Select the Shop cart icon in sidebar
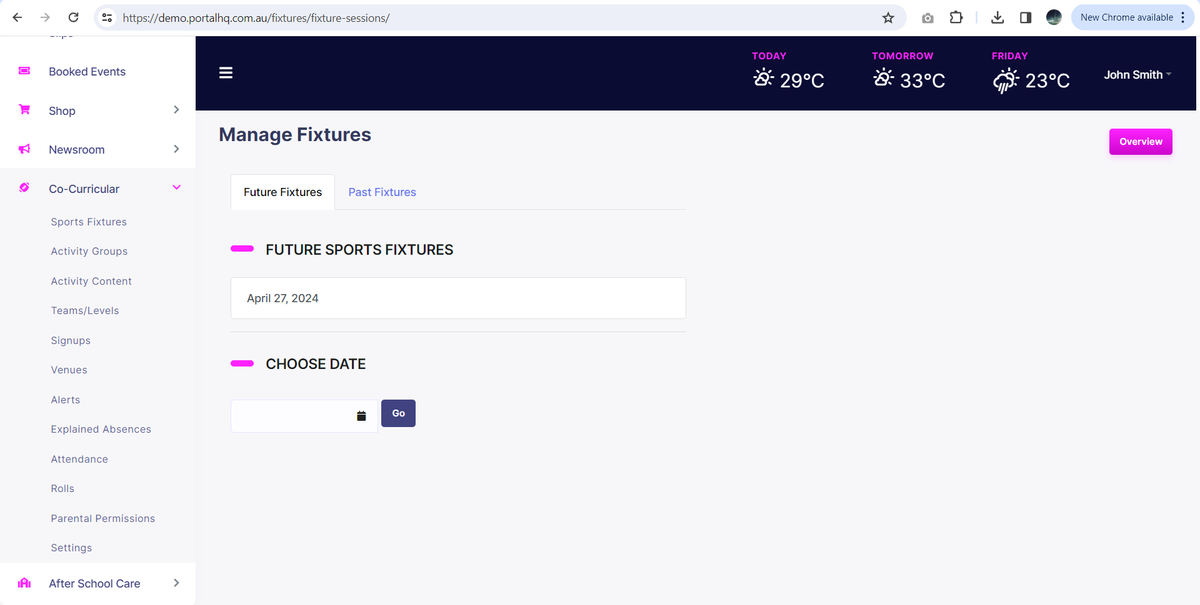 [24, 110]
